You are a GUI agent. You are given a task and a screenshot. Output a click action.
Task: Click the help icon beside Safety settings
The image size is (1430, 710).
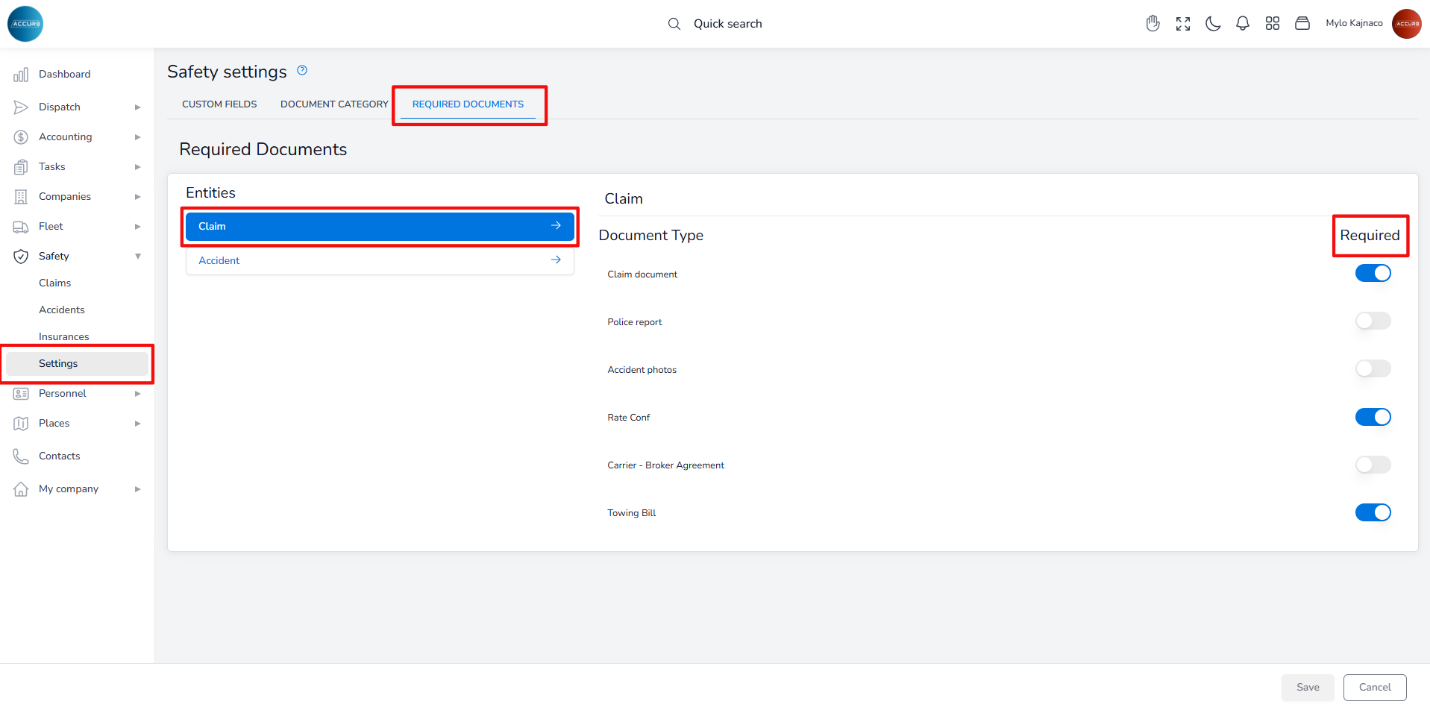tap(302, 71)
